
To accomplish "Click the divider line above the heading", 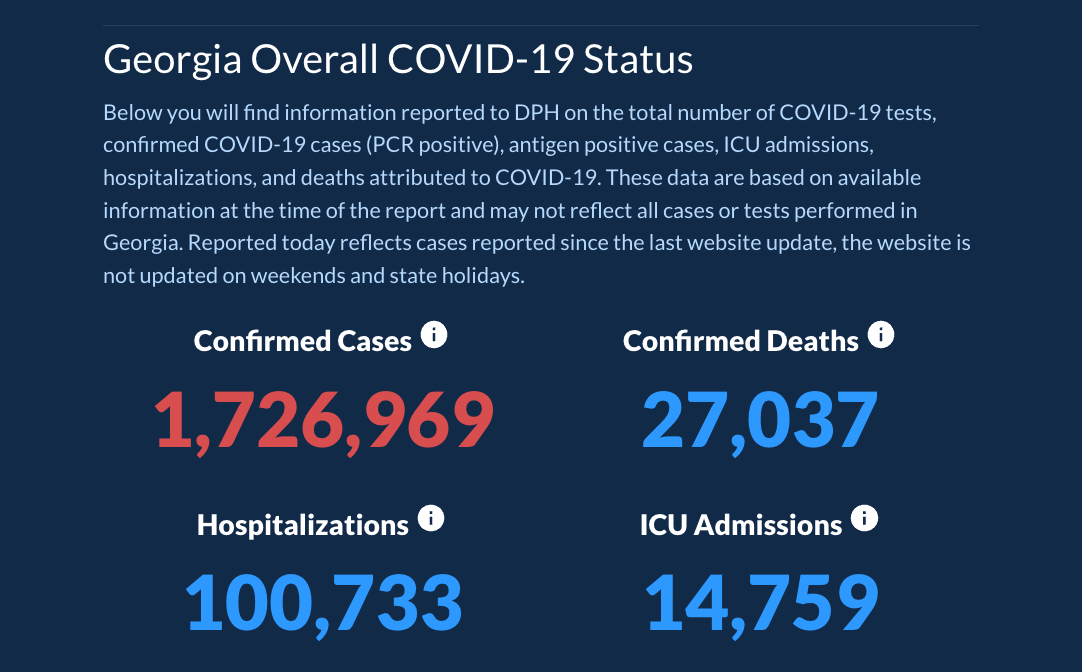I will point(541,25).
